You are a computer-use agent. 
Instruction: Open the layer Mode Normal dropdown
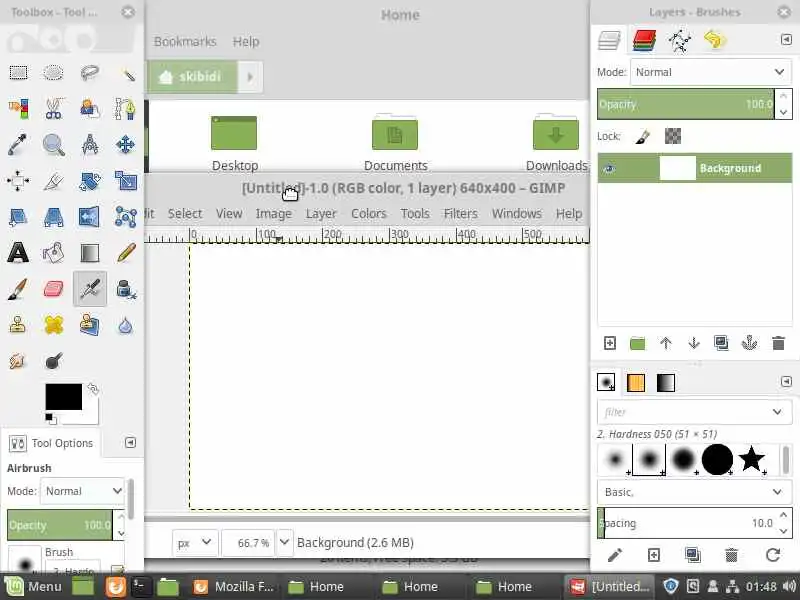(x=711, y=72)
